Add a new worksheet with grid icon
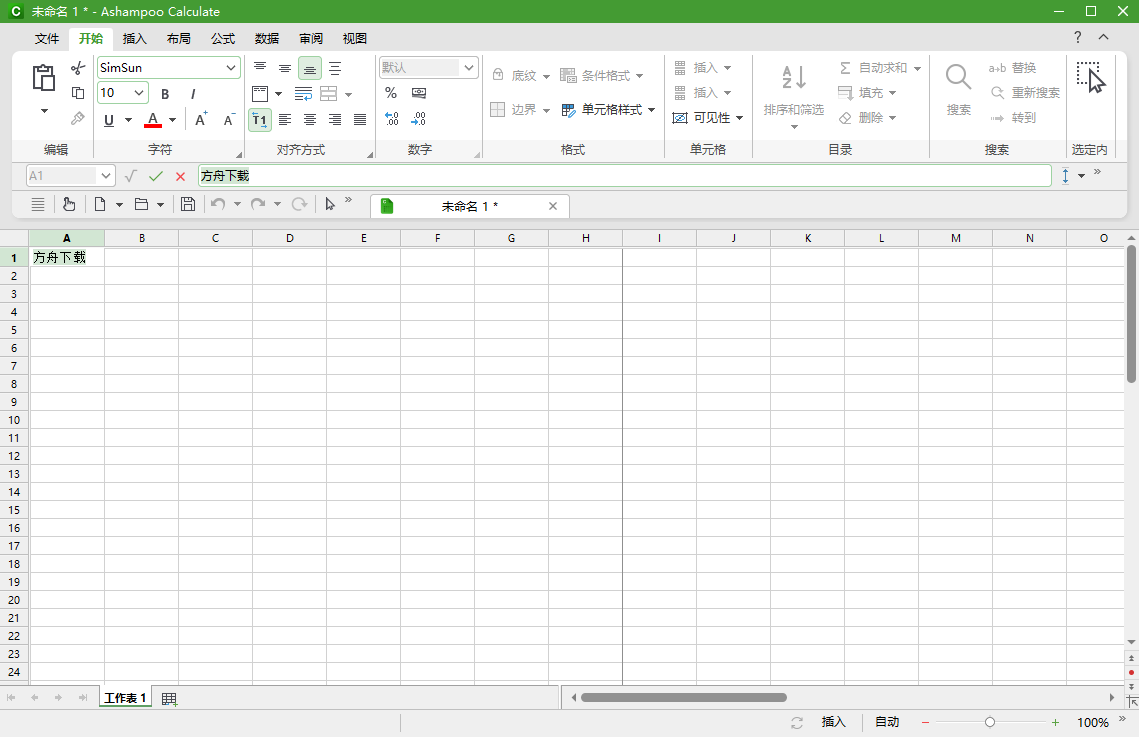The height and width of the screenshot is (737, 1139). coord(169,699)
